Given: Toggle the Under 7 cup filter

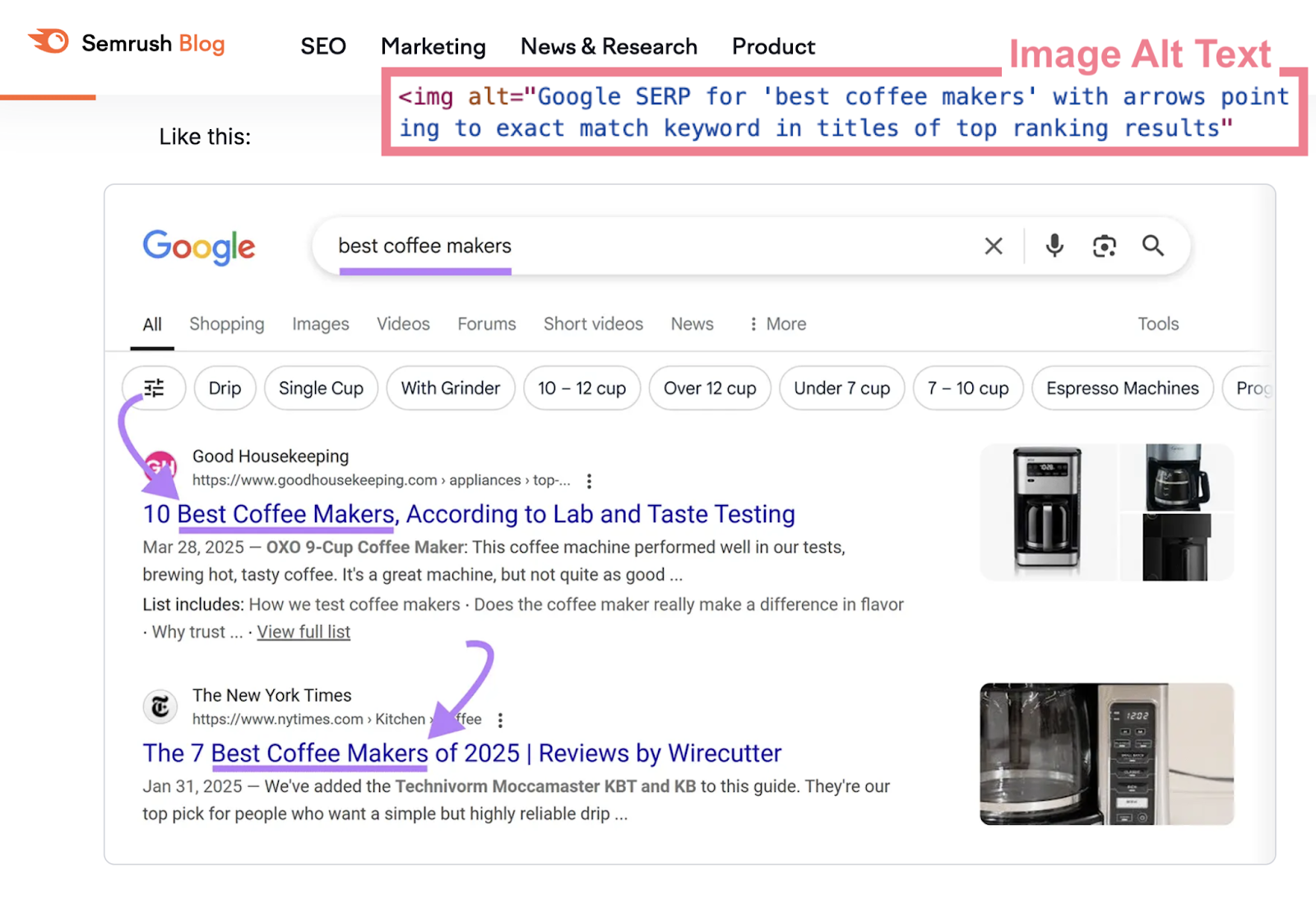Looking at the screenshot, I should tap(841, 387).
